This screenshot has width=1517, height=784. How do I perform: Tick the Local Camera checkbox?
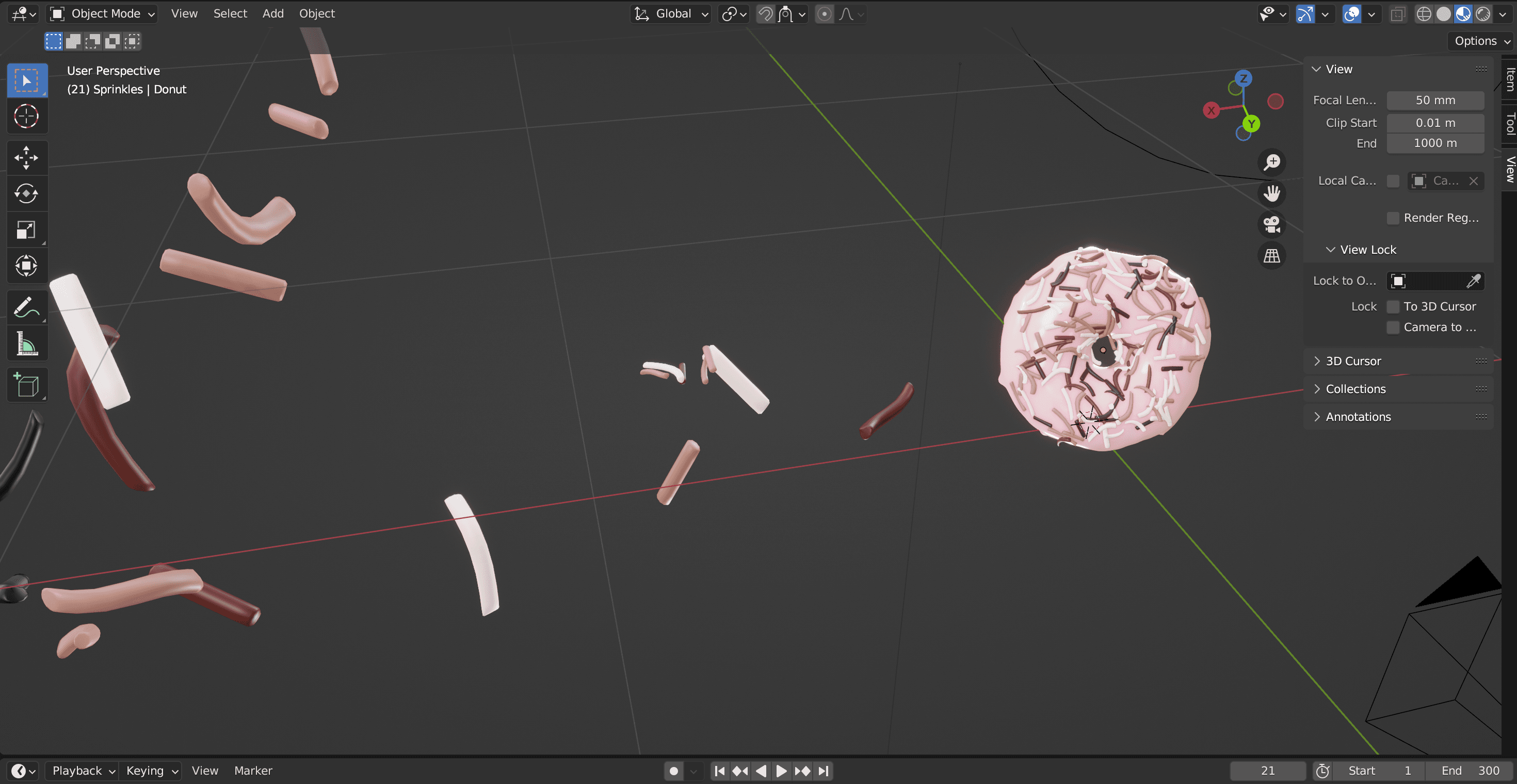point(1393,181)
